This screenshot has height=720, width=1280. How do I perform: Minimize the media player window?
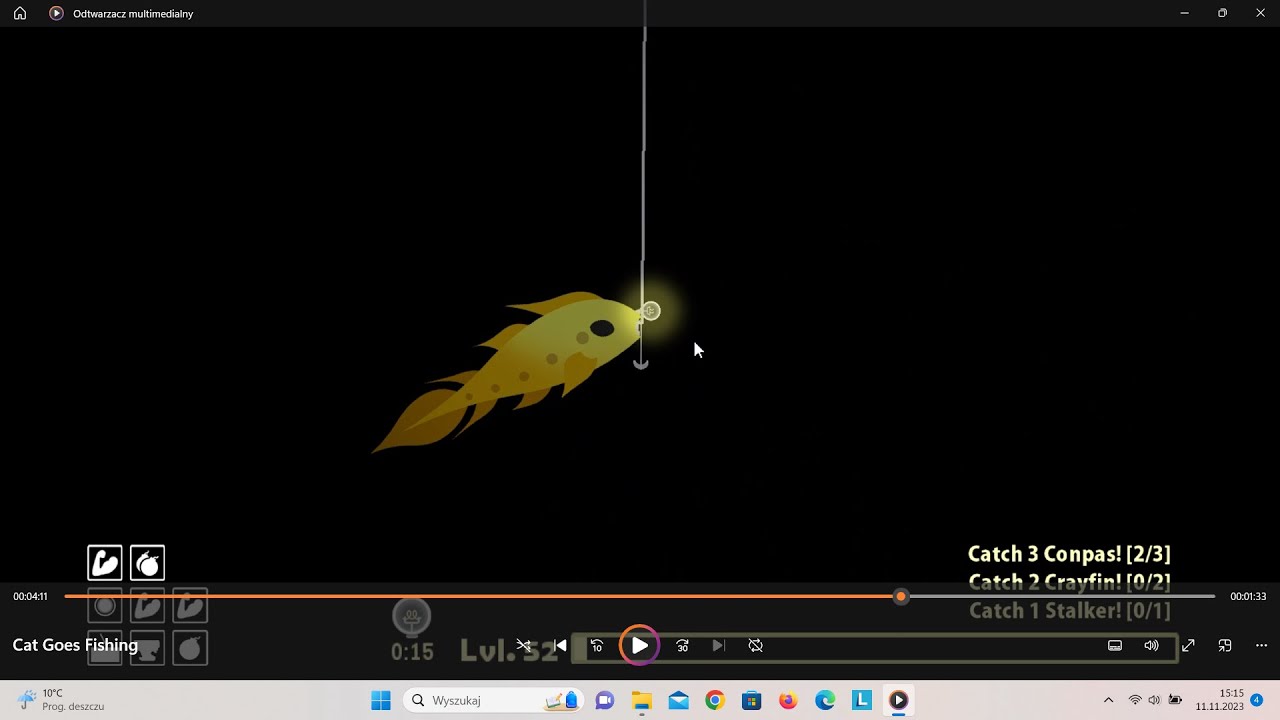(1184, 13)
